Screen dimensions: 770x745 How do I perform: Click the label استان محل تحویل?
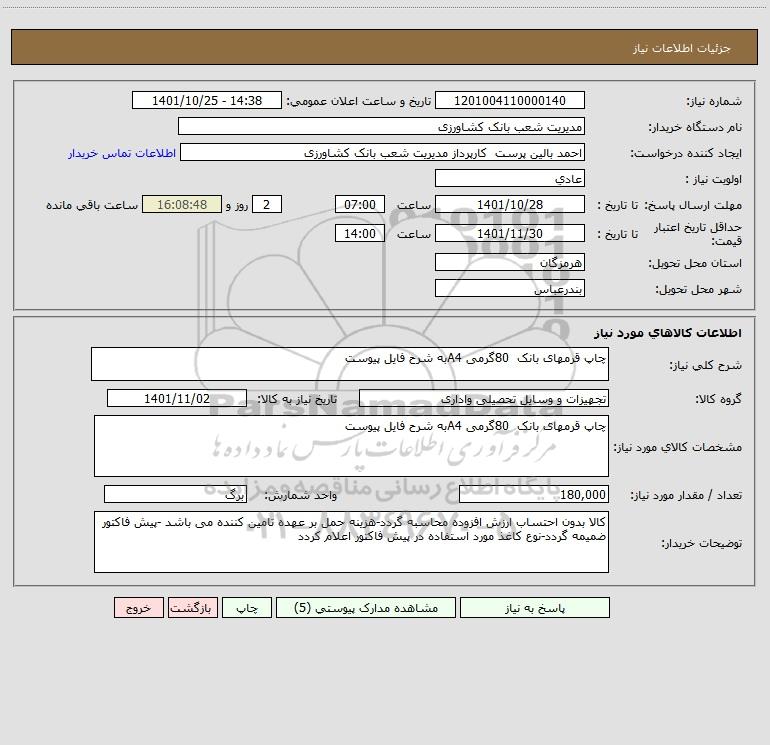(x=695, y=263)
